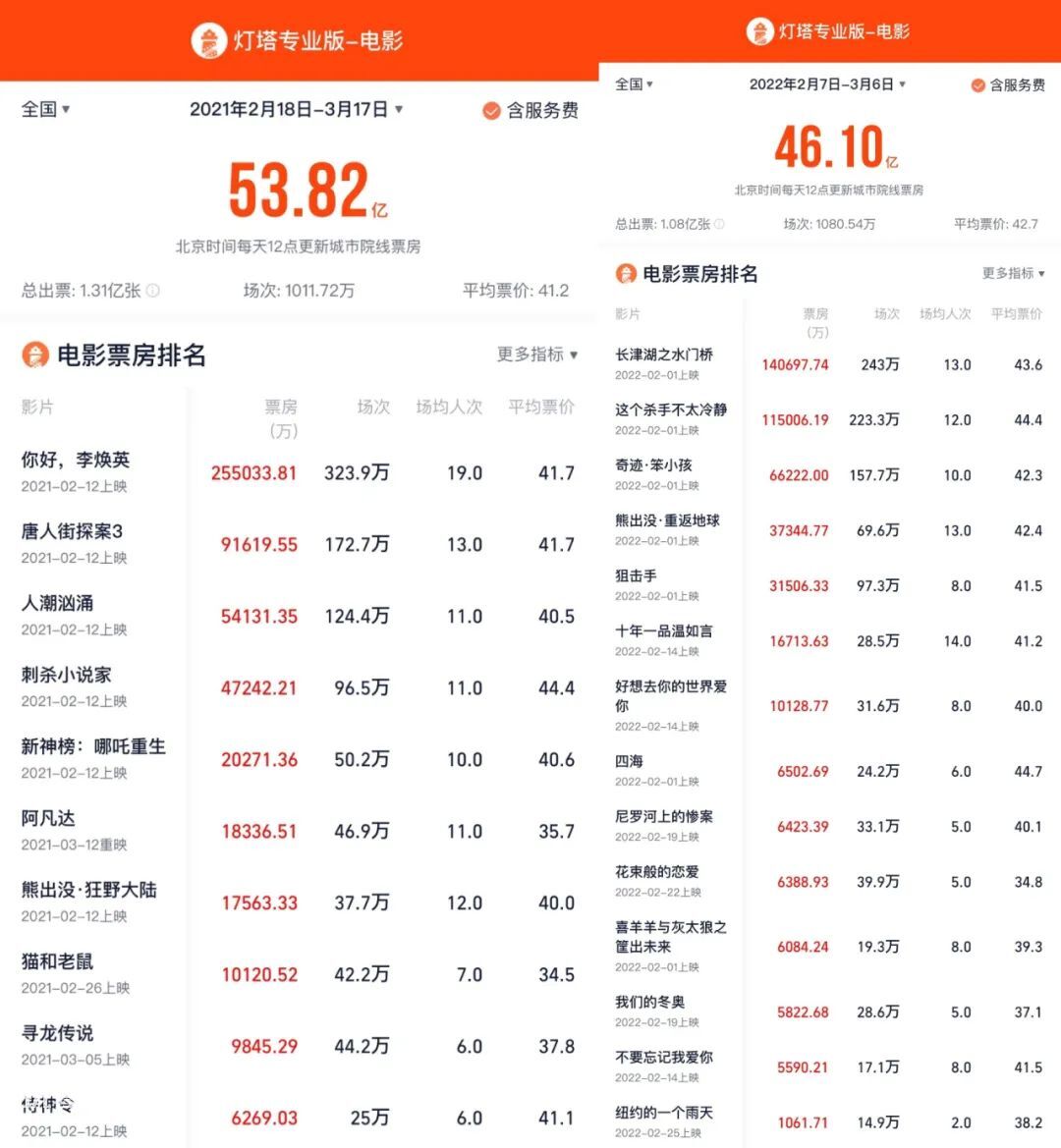Open movie 不要忘记我爱你
The height and width of the screenshot is (1148, 1061).
coord(664,1058)
